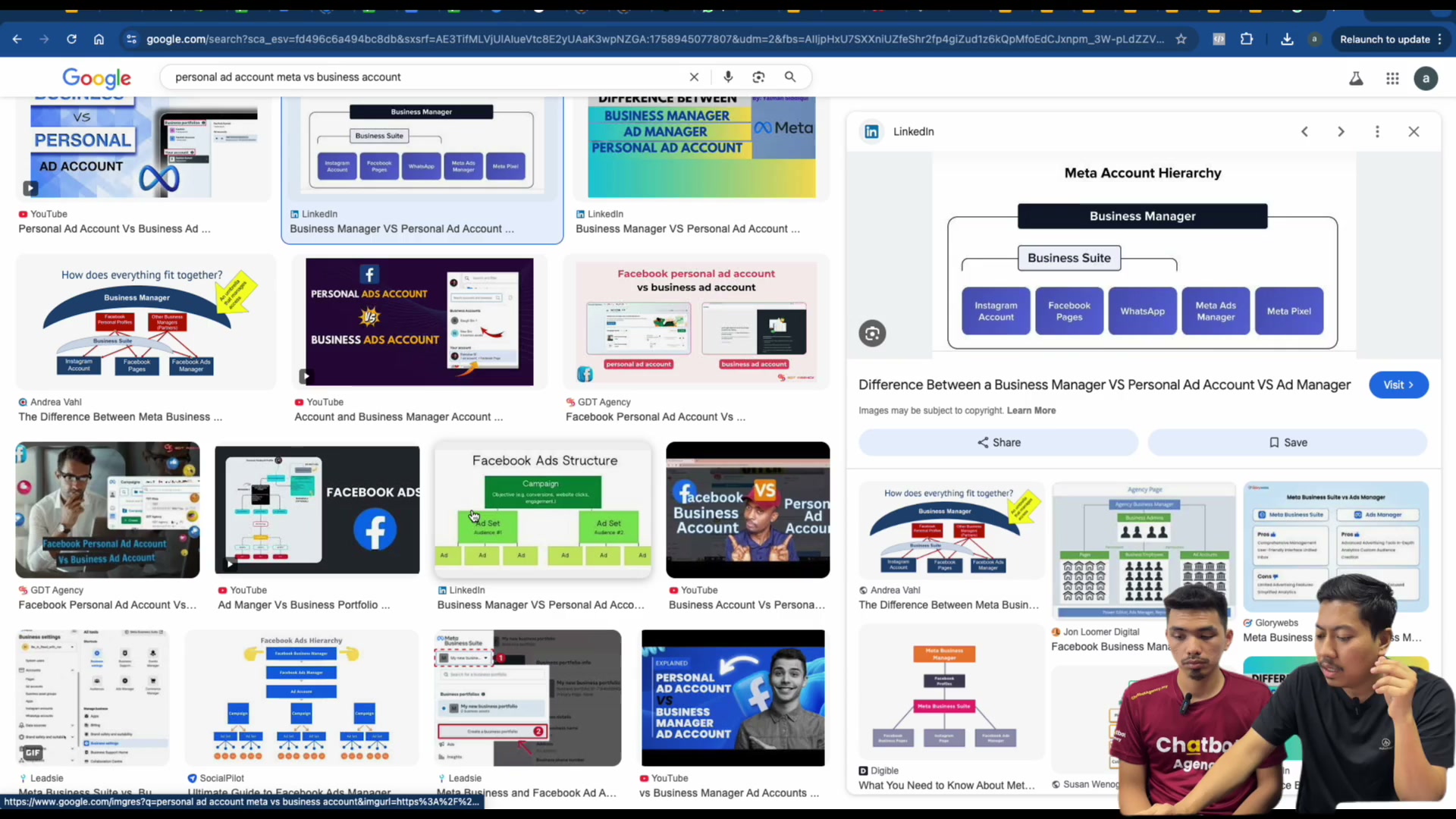Open Personal Ads Account vs Business Ads Account video
Image resolution: width=1456 pixels, height=819 pixels.
click(x=419, y=322)
